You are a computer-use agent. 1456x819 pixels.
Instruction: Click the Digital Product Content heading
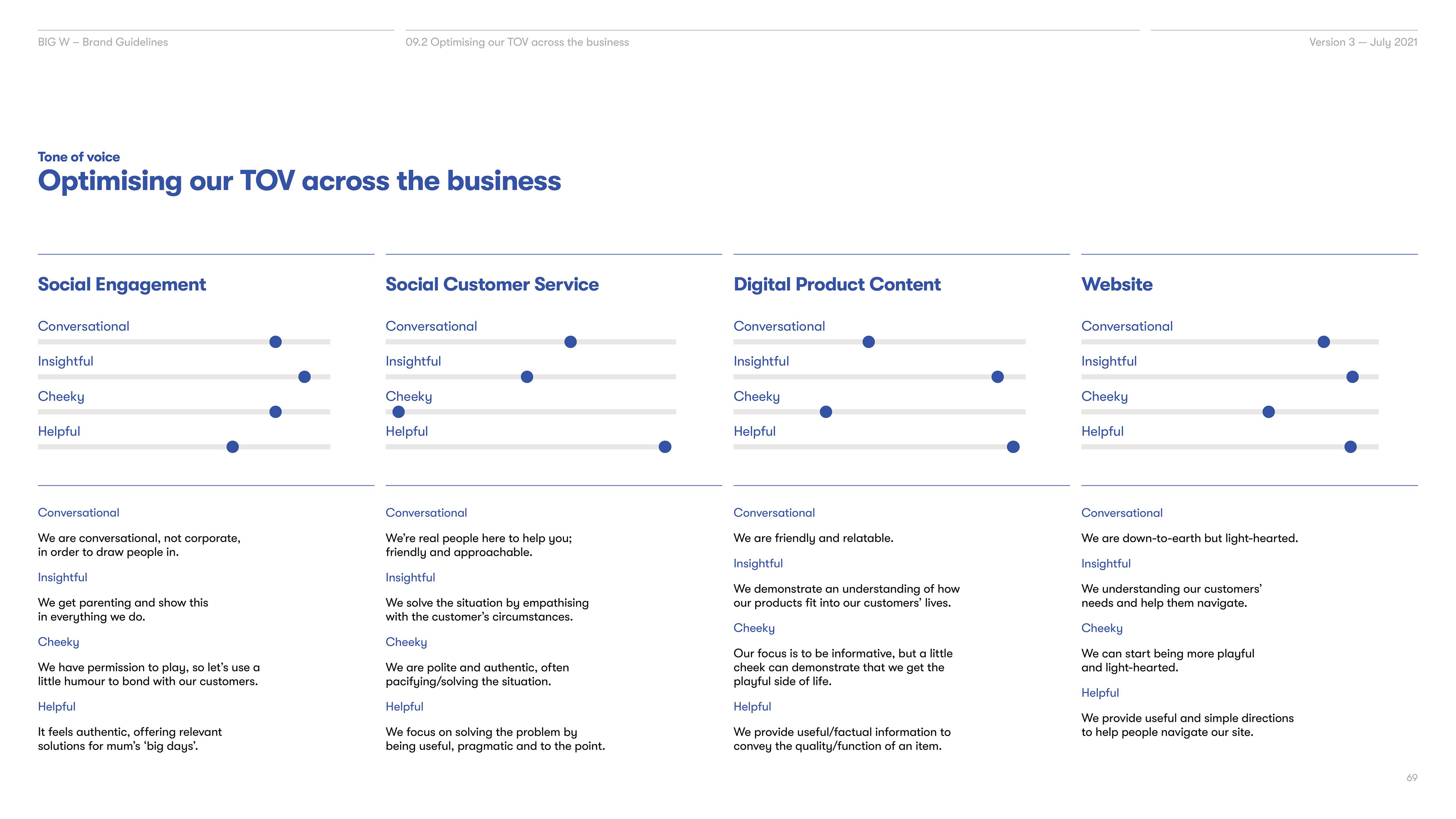pos(836,284)
